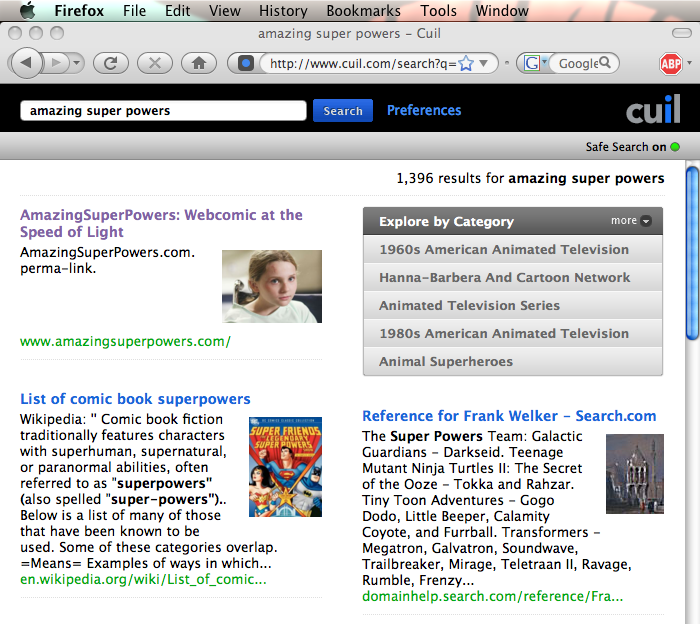This screenshot has height=624, width=700.
Task: Stop loading with the X button
Action: coord(154,63)
